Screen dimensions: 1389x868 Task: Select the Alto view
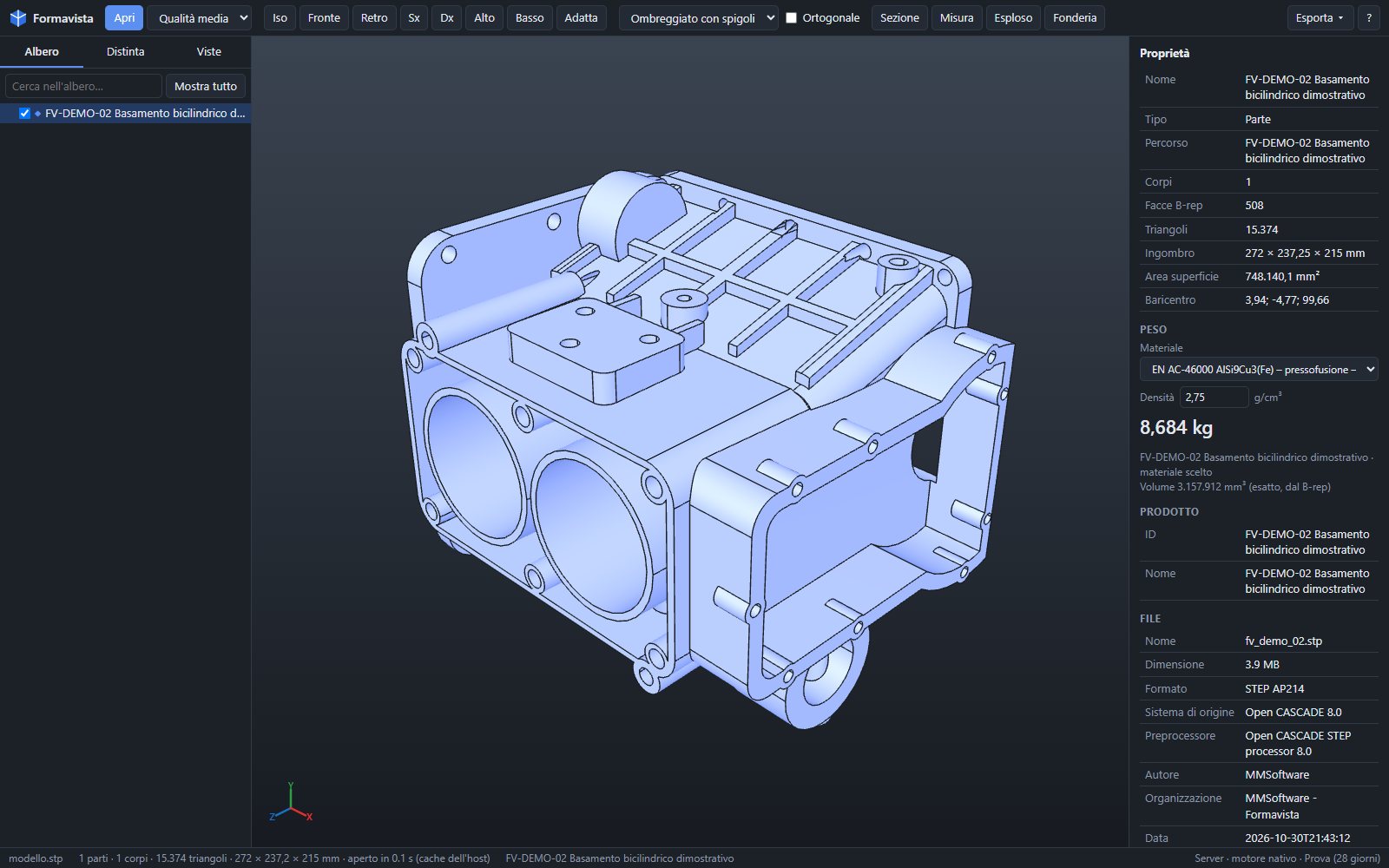(484, 18)
